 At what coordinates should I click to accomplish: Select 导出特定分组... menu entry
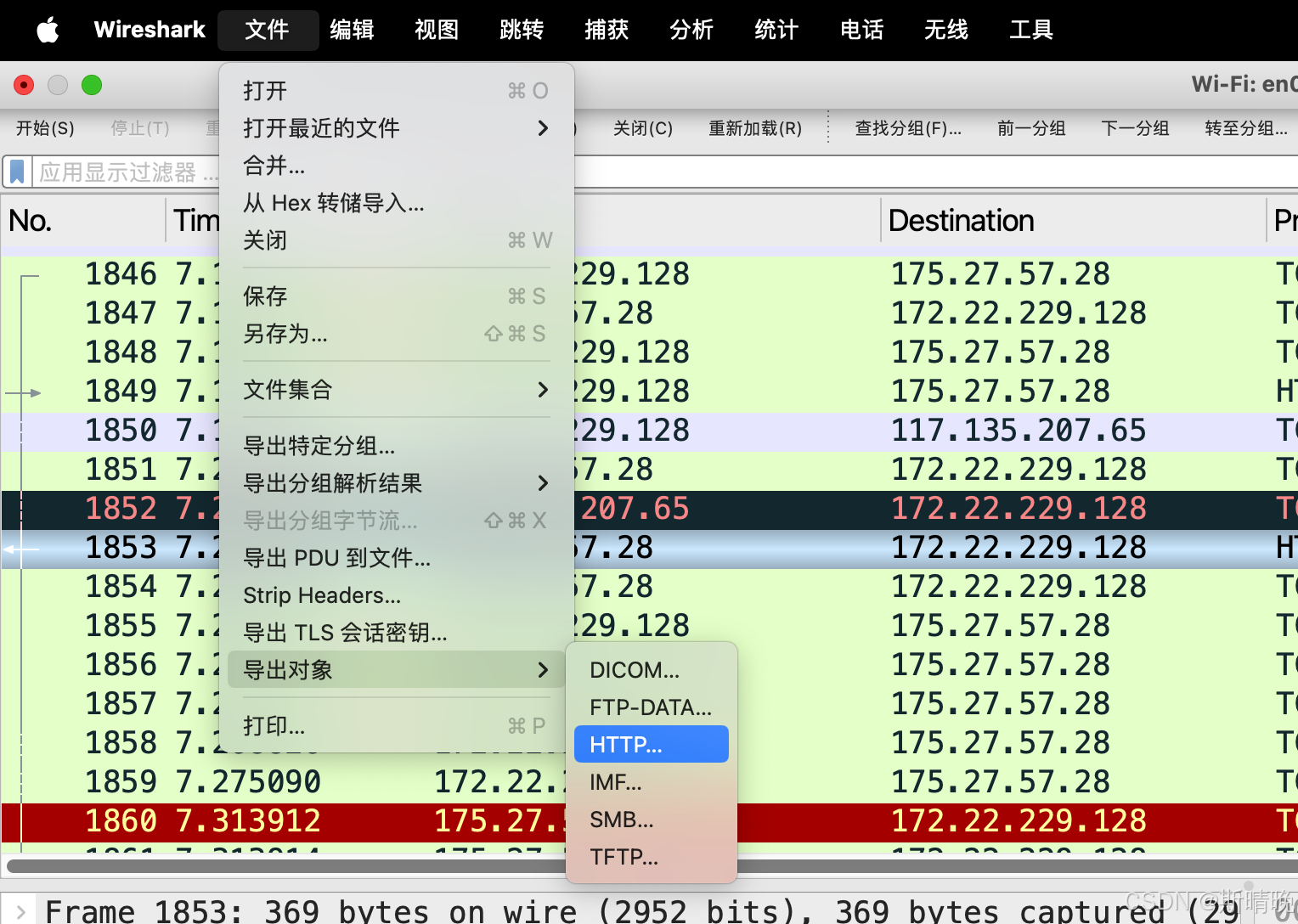point(397,446)
